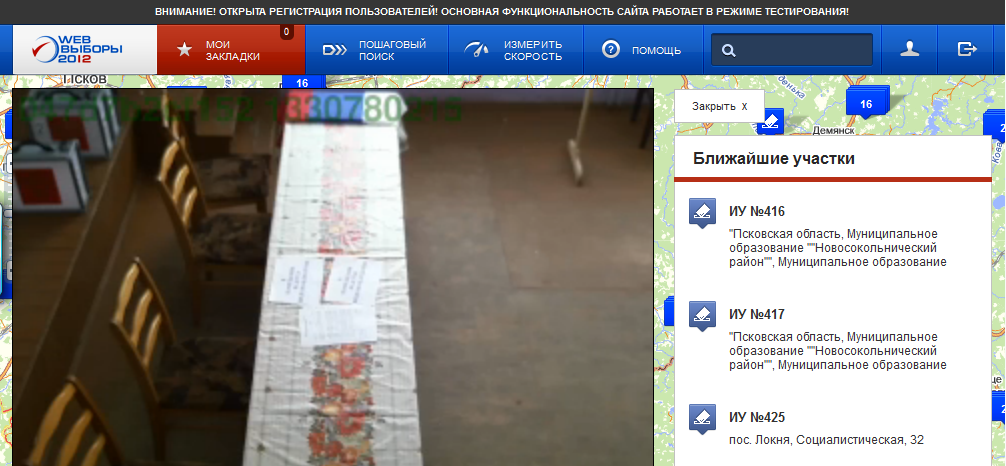
Task: Click address пос. Локня, Социалистическая, 32
Action: tap(826, 440)
